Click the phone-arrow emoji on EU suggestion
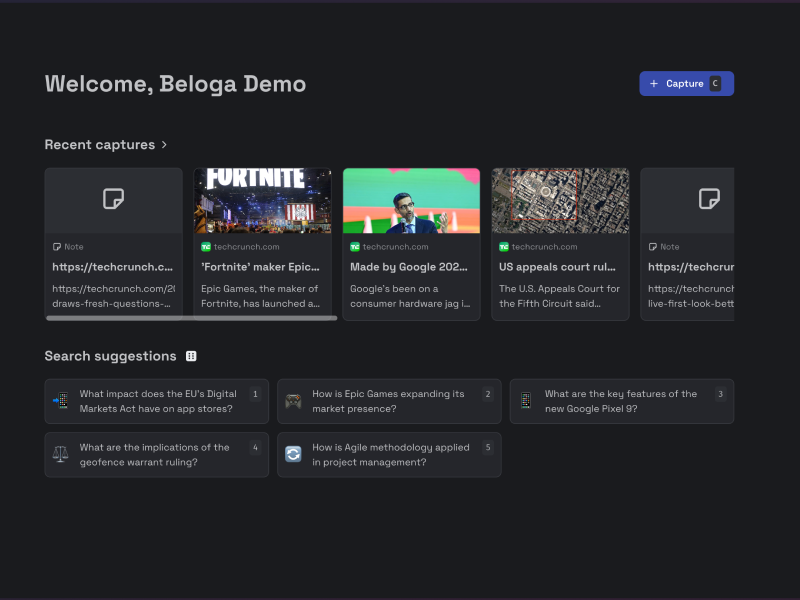 [61, 401]
